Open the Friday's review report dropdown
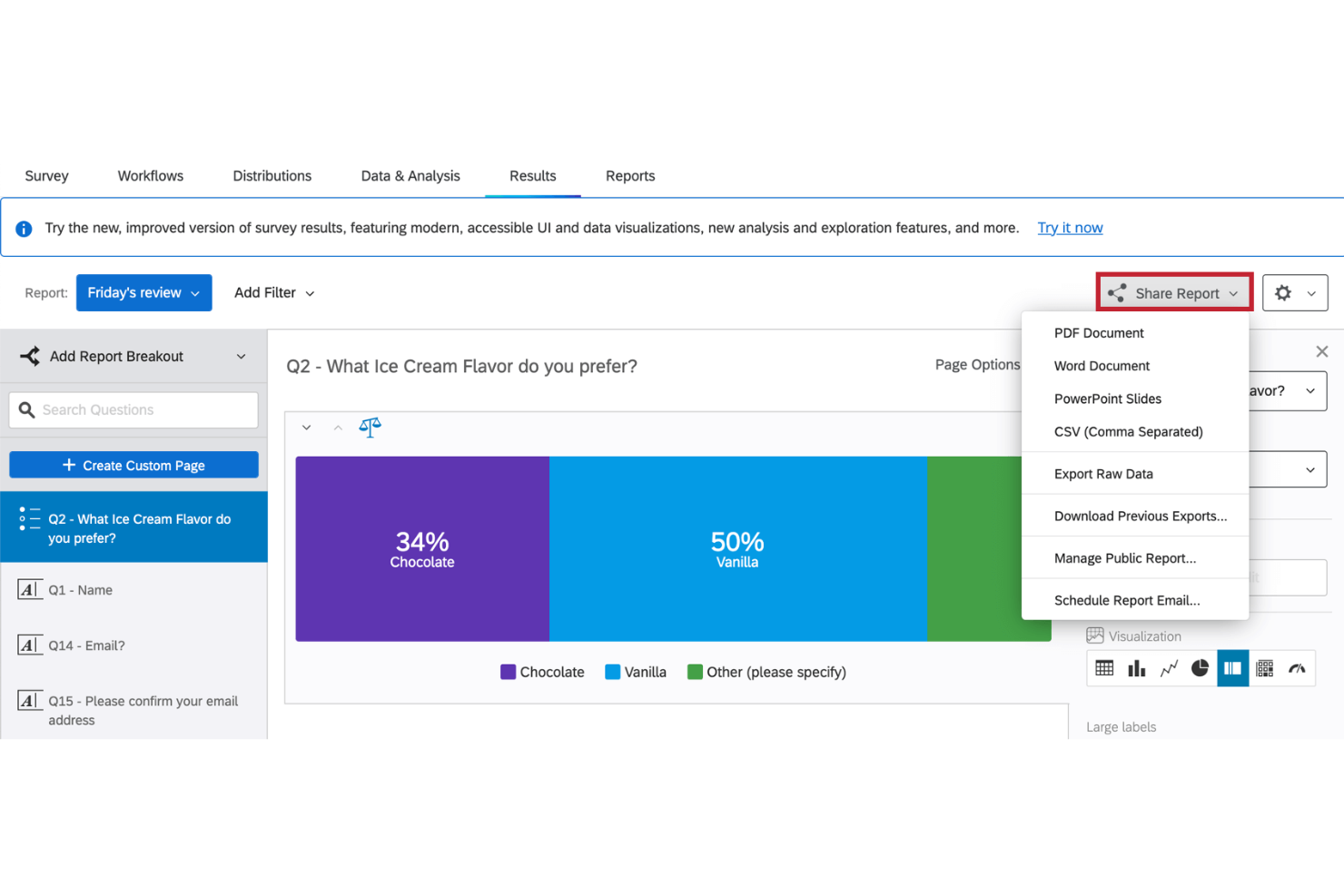The width and height of the screenshot is (1344, 896). point(144,293)
